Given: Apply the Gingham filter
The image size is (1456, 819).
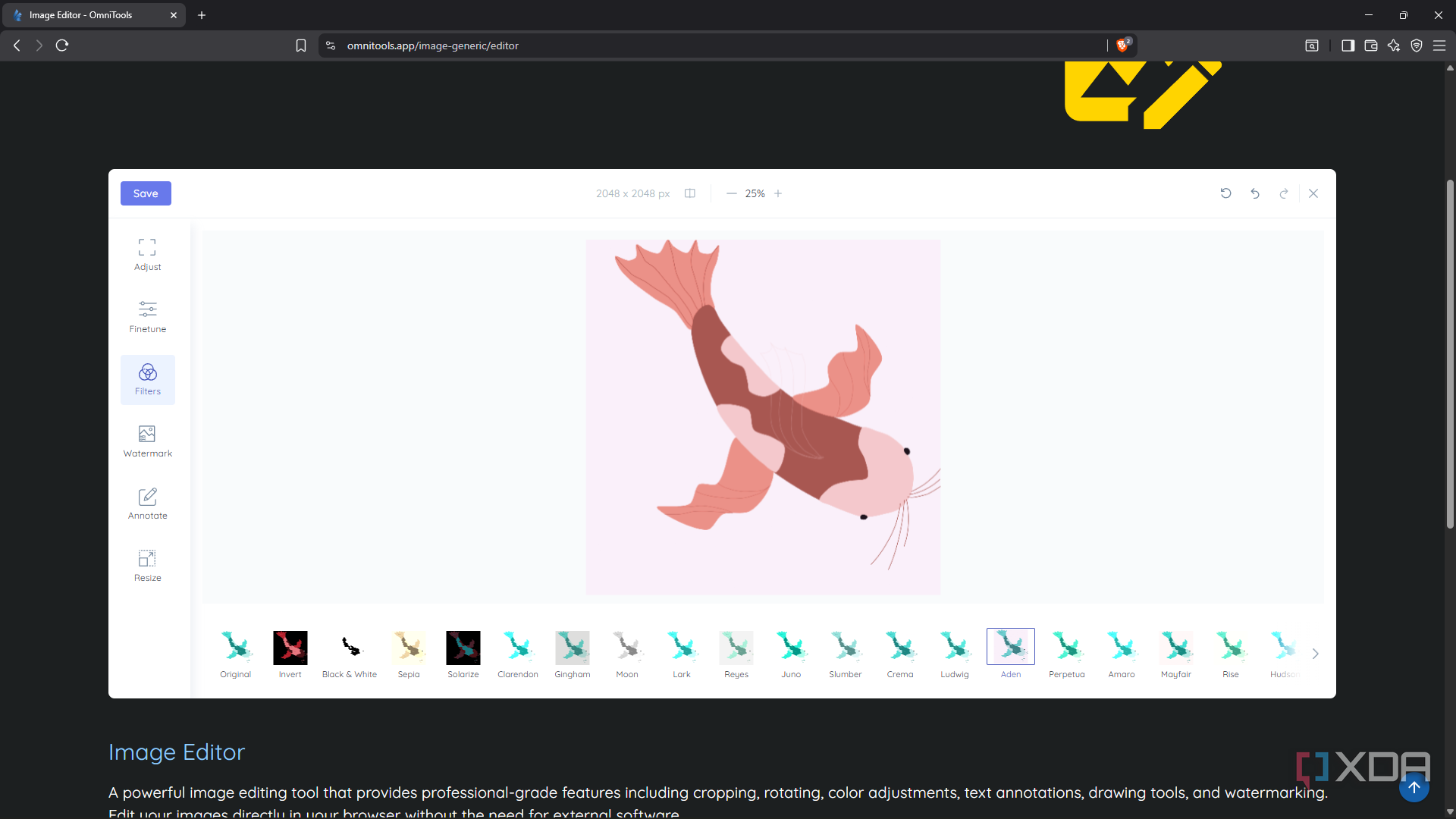Looking at the screenshot, I should 573,654.
